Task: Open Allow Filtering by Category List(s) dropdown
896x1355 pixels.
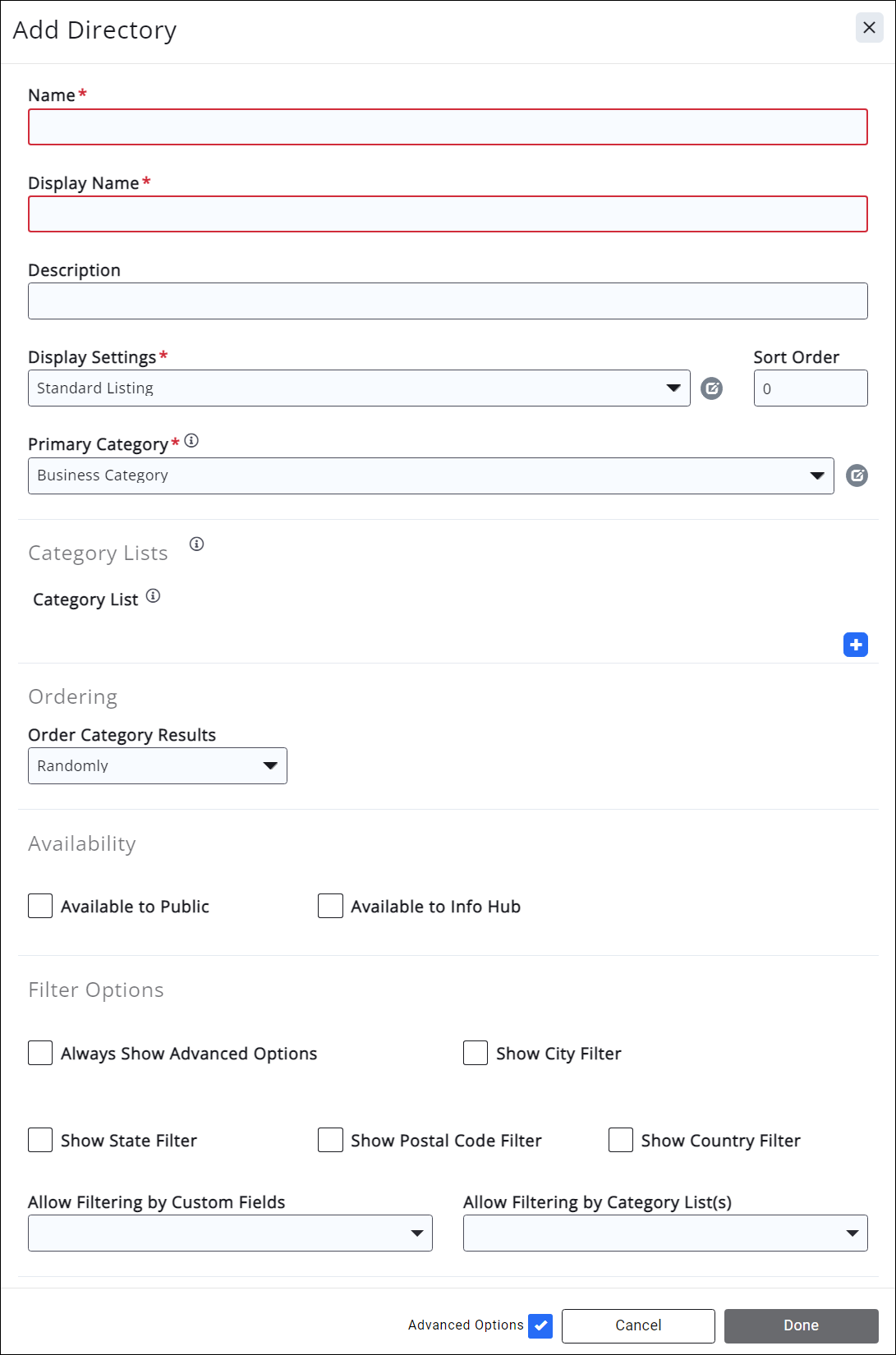Action: pos(665,1233)
